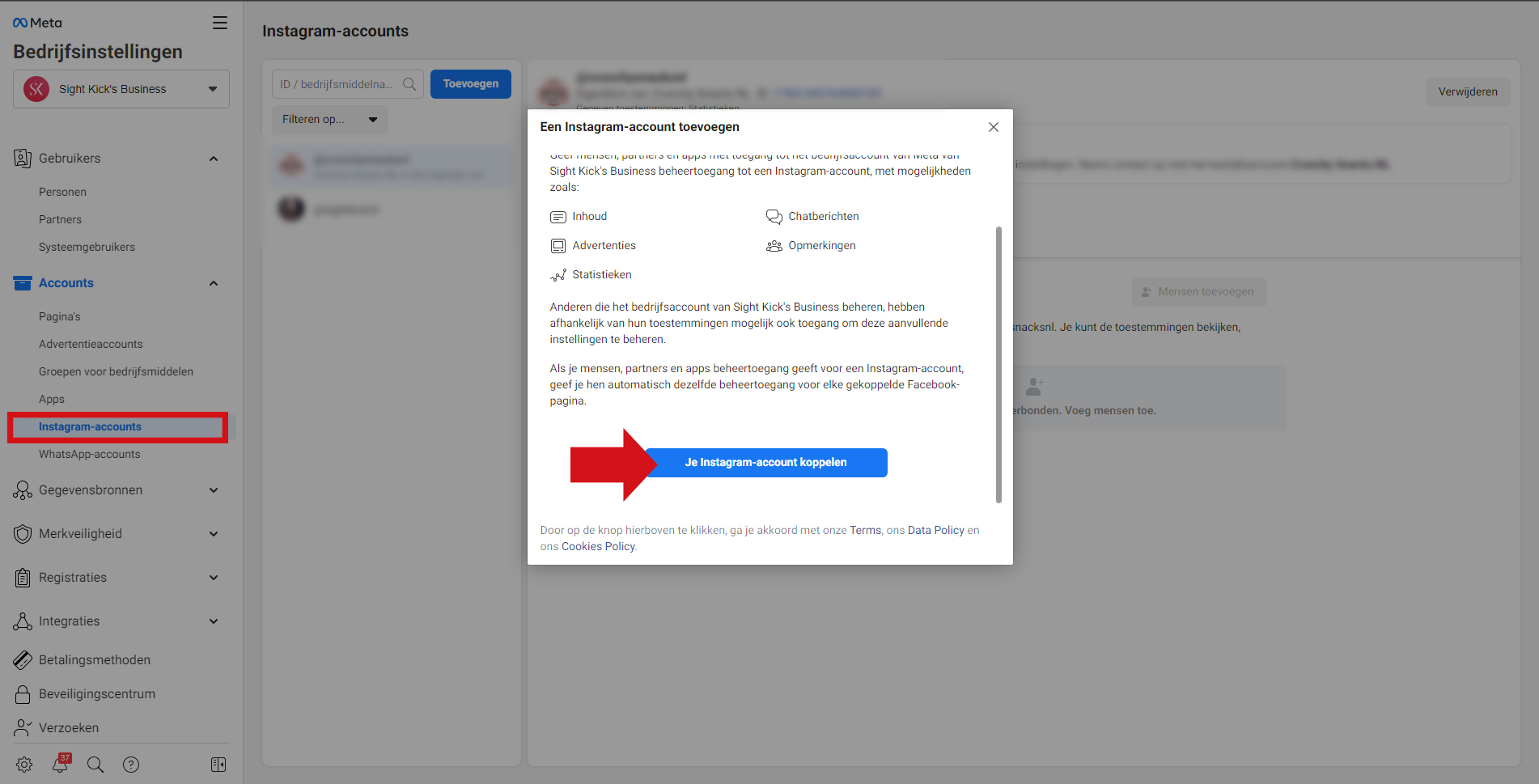Click Mensen toevoegen button
Screen dimensions: 1539x784
pyautogui.click(x=1199, y=292)
